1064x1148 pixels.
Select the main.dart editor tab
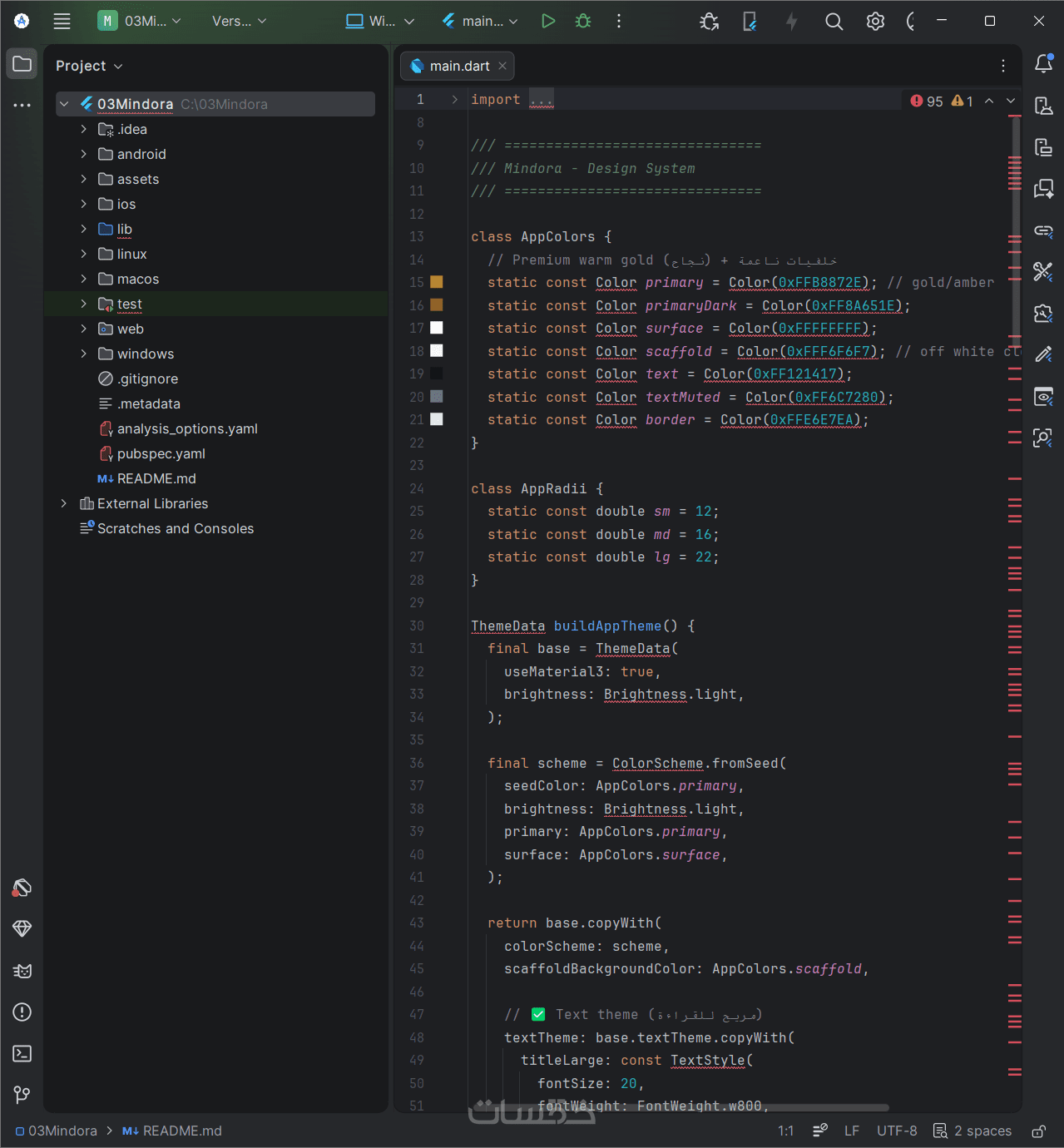(x=458, y=66)
